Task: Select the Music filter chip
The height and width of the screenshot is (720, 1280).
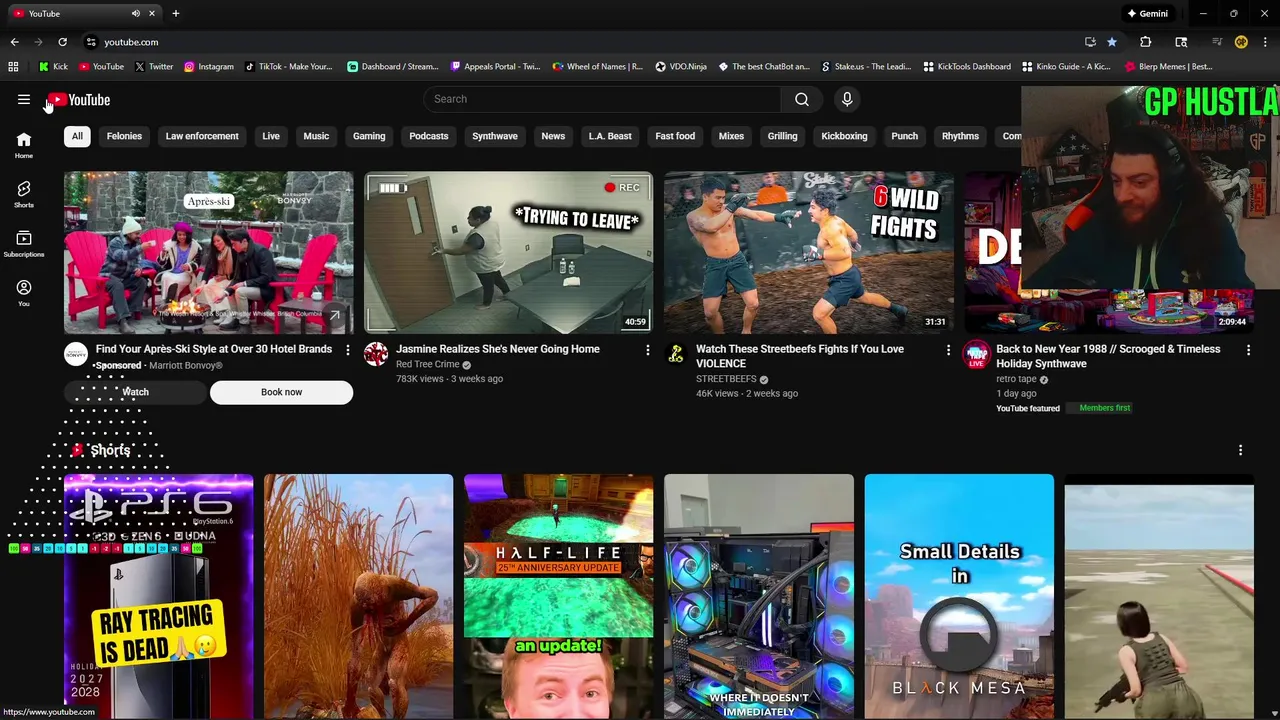Action: click(x=316, y=136)
